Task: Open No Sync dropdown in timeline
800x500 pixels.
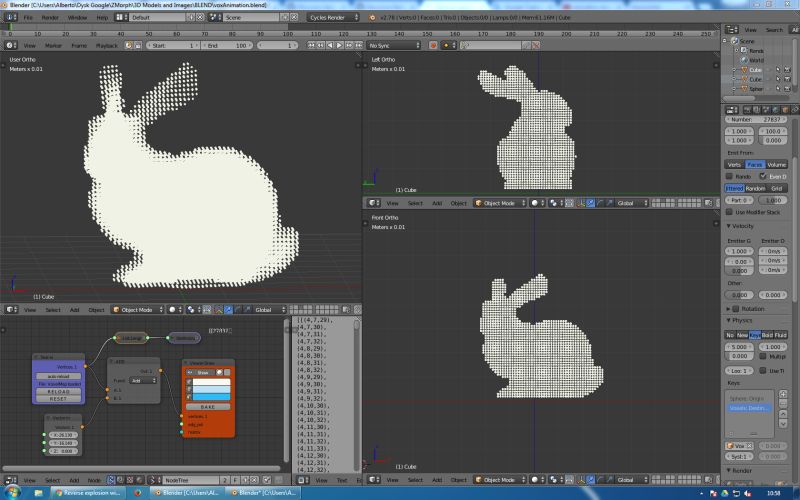Action: click(x=394, y=45)
